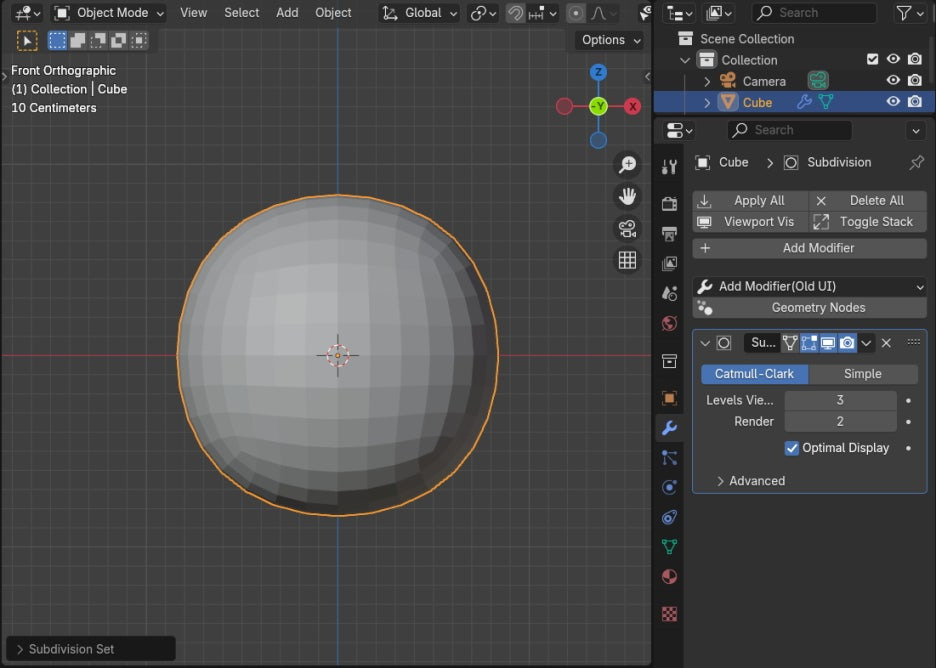This screenshot has height=668, width=936.
Task: Uncheck the Optimal Display checkbox
Action: (x=792, y=448)
